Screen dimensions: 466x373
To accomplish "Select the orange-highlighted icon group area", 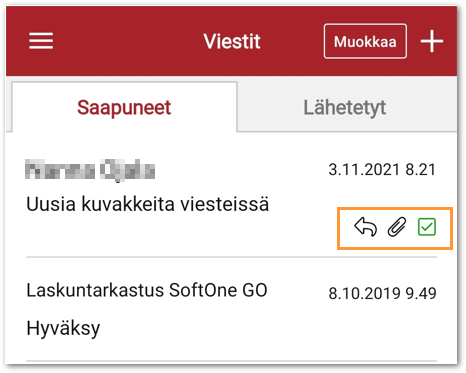I will click(x=395, y=228).
